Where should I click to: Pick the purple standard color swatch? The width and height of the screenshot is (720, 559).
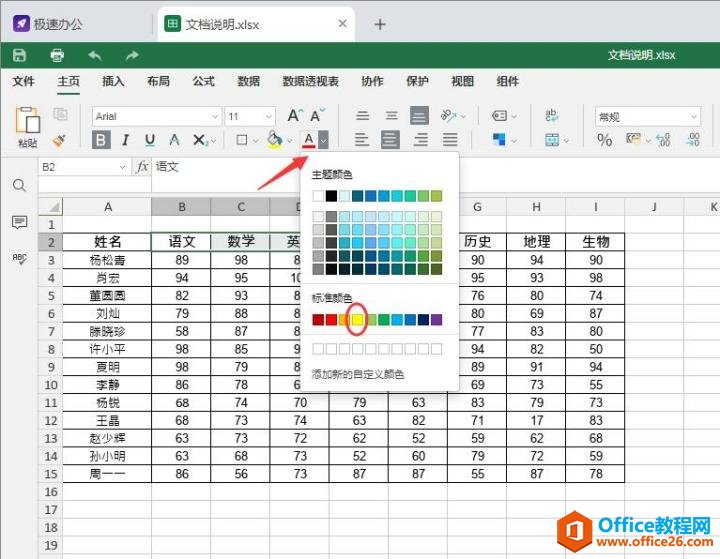[x=437, y=320]
